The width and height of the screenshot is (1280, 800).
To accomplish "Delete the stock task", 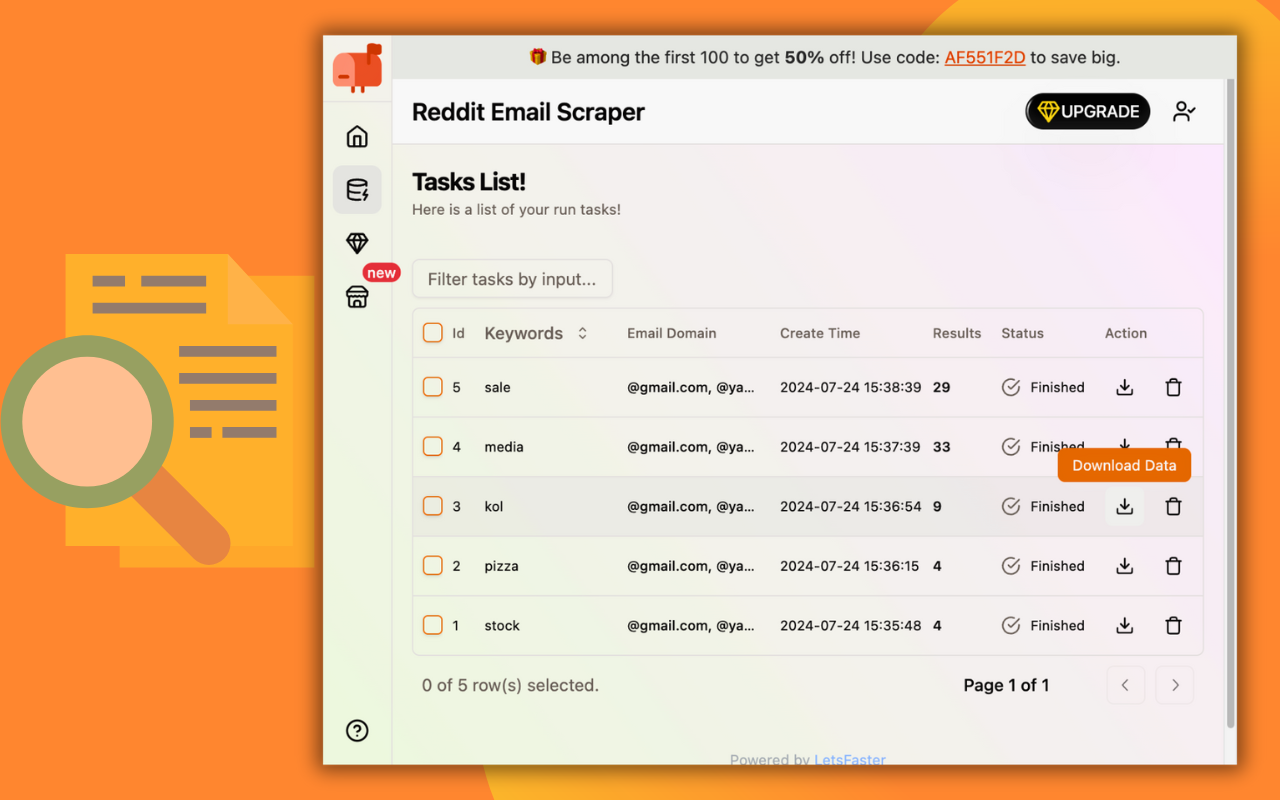I will [x=1174, y=626].
